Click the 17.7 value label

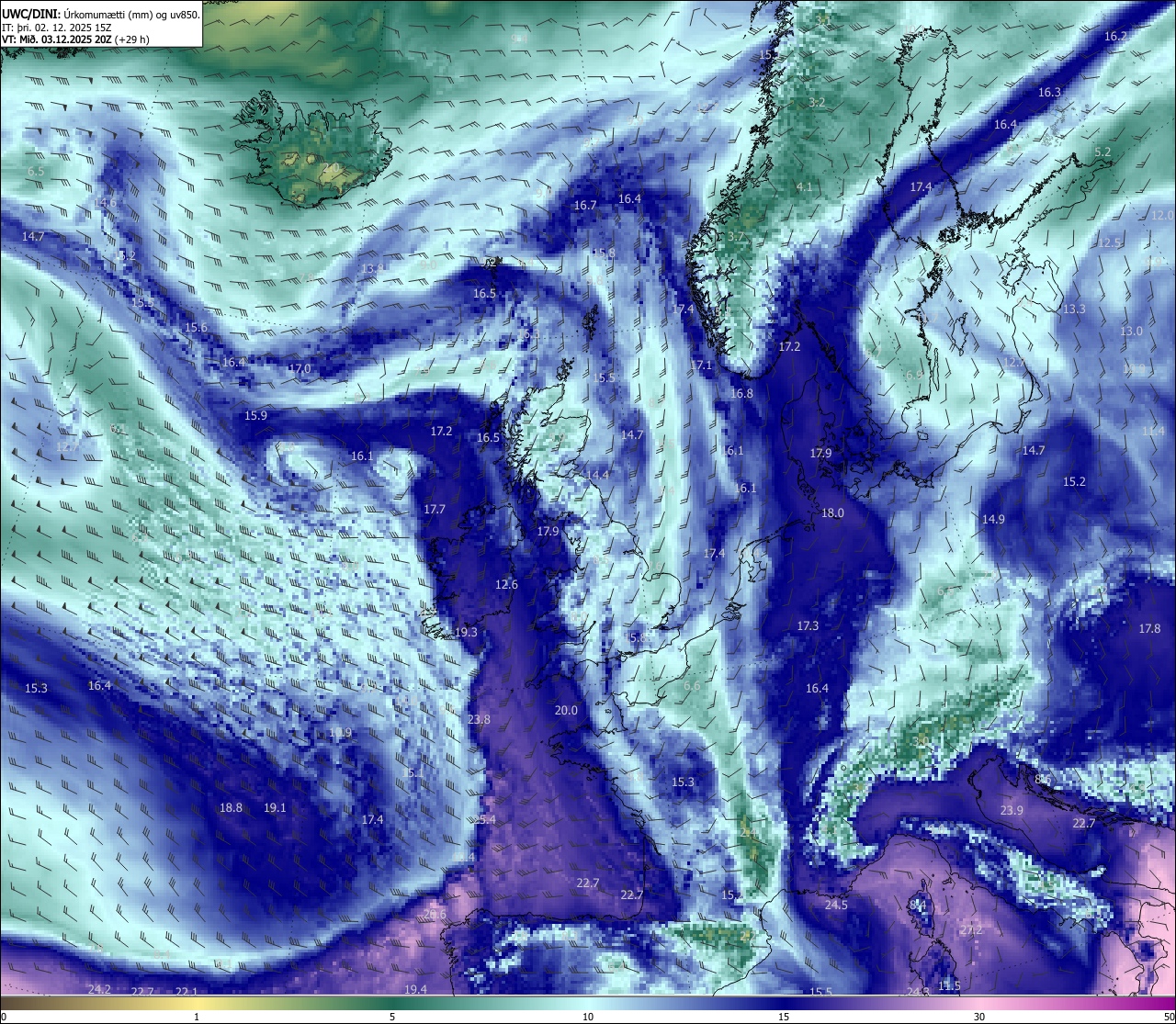[x=435, y=510]
